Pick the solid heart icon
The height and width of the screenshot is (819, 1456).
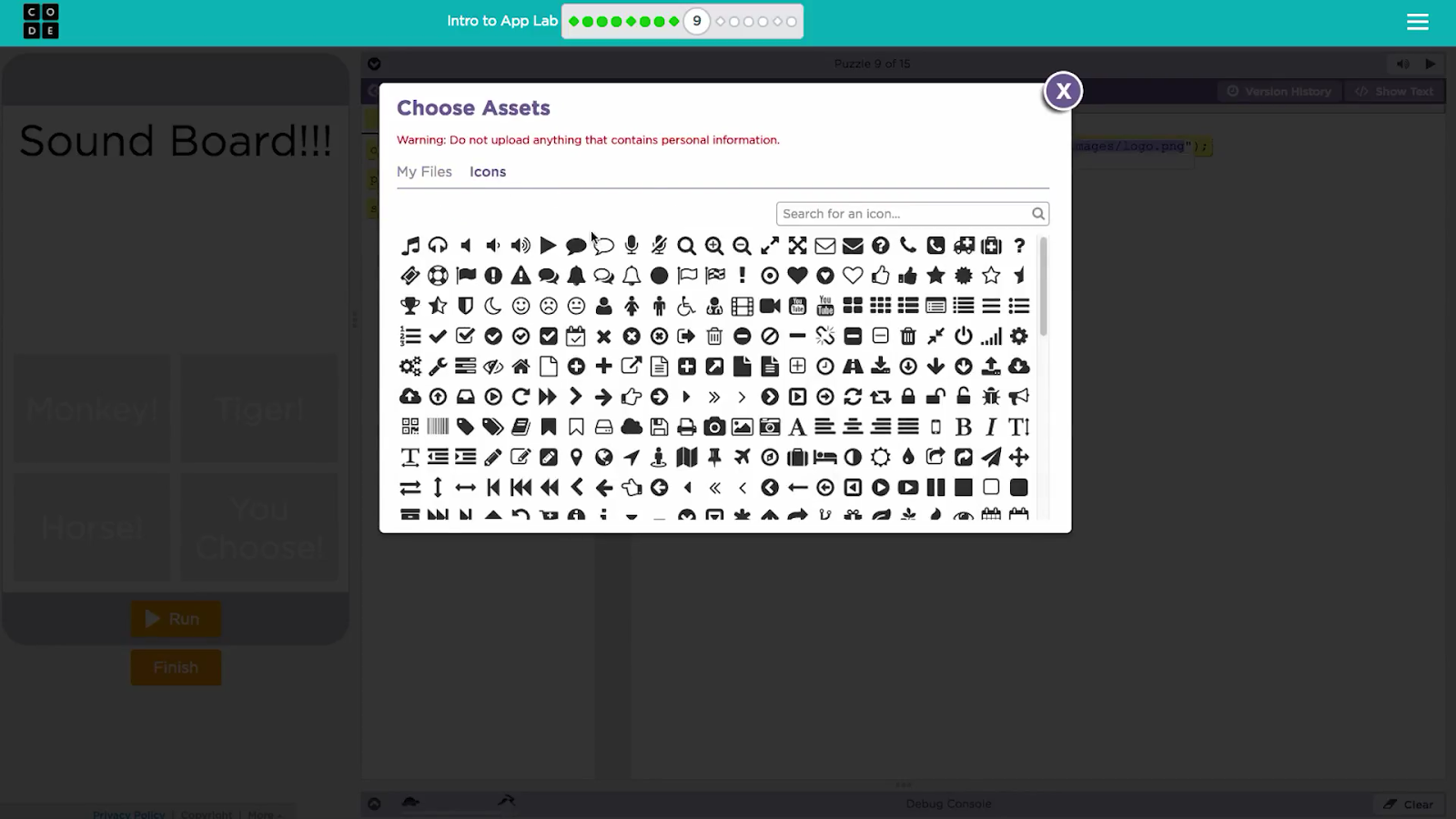coord(797,276)
